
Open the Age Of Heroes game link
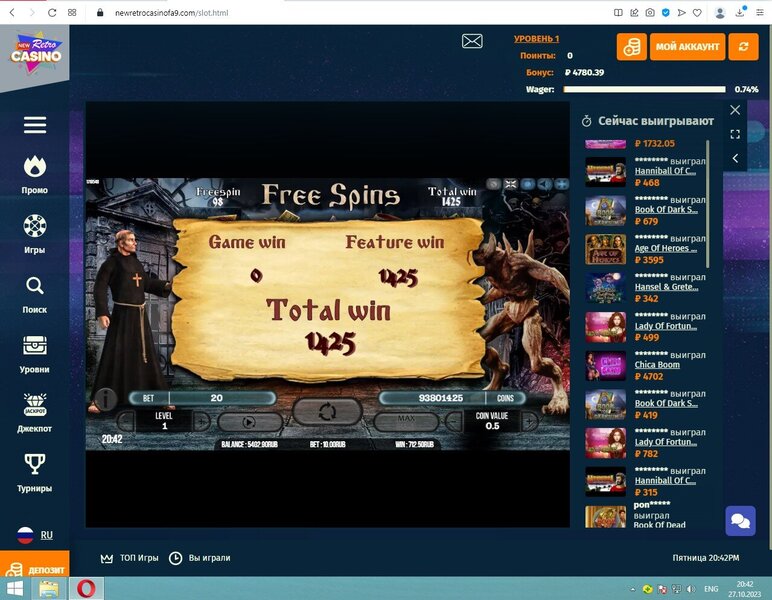(x=666, y=249)
